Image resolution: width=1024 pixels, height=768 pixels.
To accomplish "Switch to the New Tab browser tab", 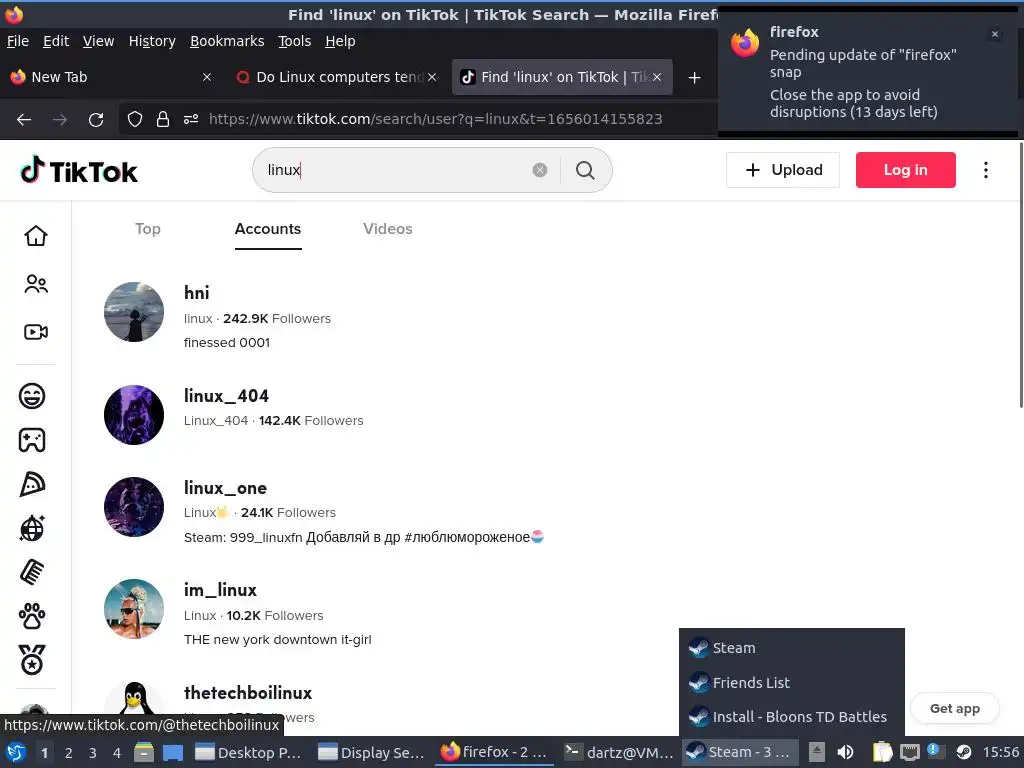I will pyautogui.click(x=111, y=77).
